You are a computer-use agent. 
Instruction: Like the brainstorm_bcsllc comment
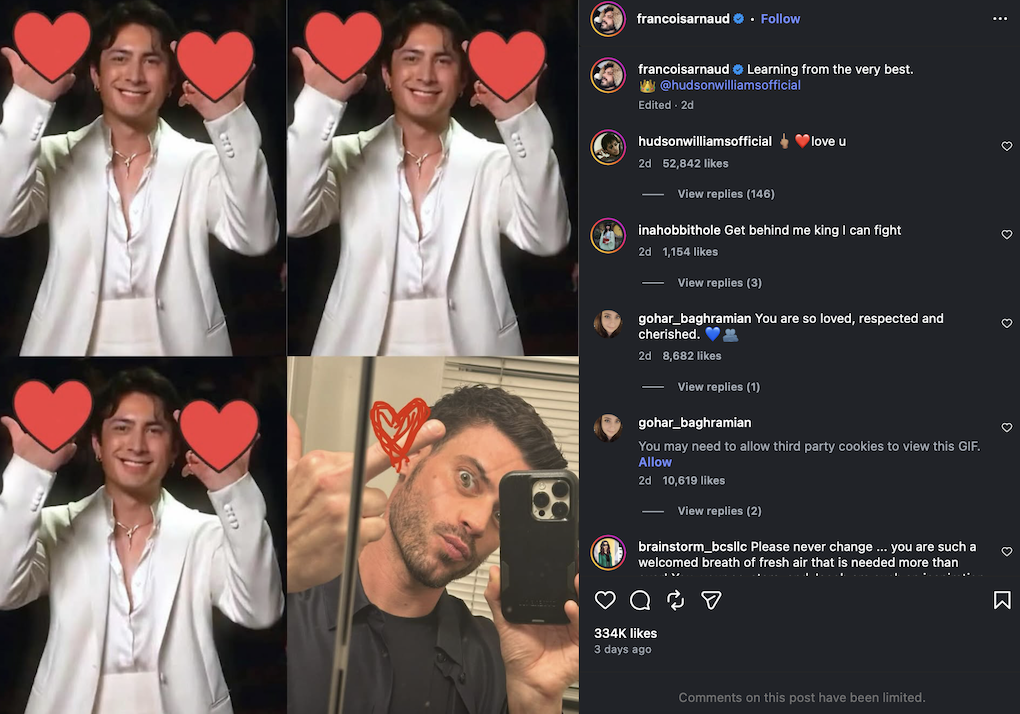[1006, 552]
